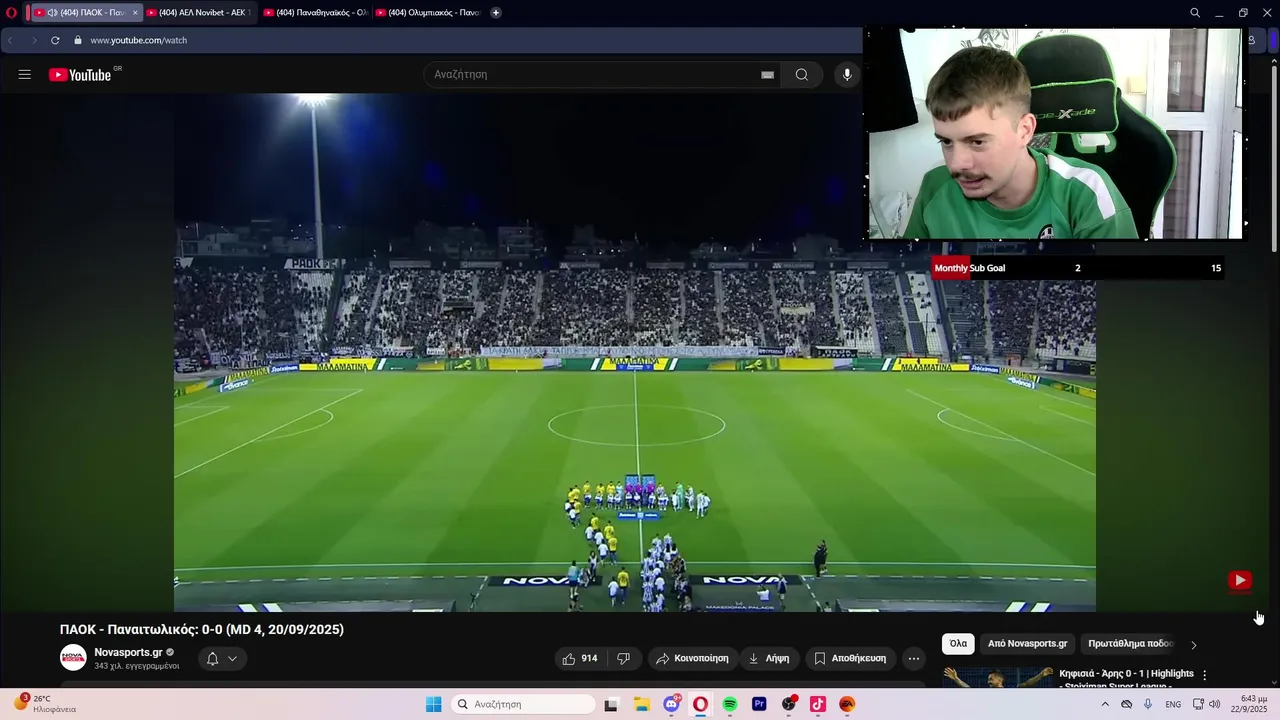
Task: Open weather widget showing 26°C
Action: (45, 704)
